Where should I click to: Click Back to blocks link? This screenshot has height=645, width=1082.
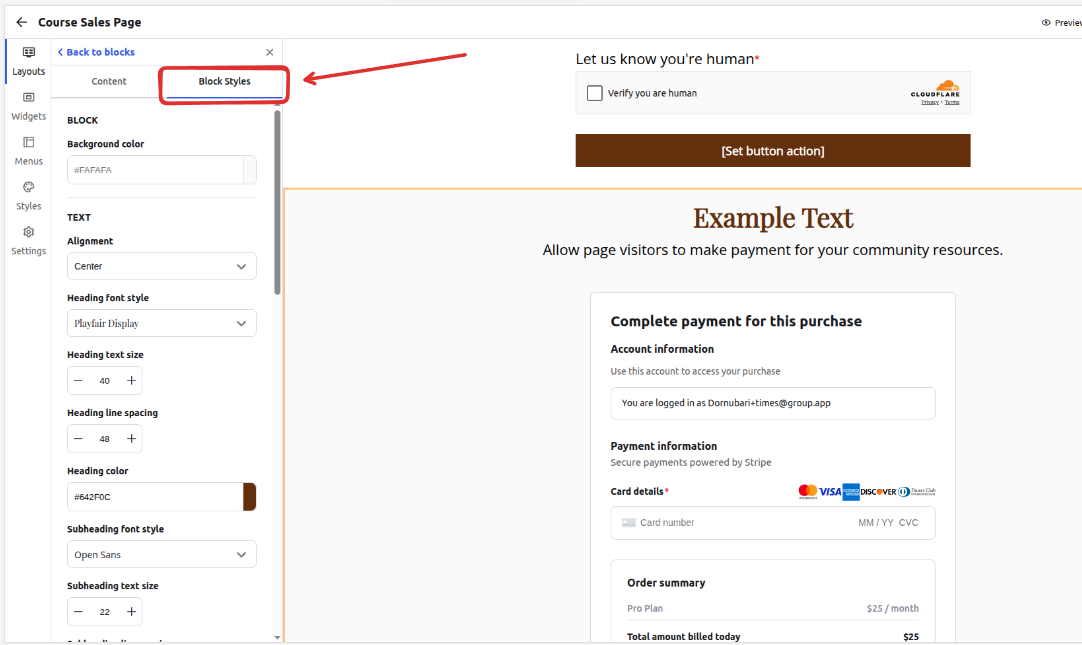96,52
